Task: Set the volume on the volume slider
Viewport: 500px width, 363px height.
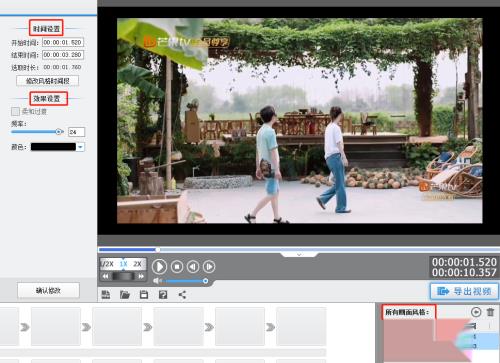Action: (185, 281)
